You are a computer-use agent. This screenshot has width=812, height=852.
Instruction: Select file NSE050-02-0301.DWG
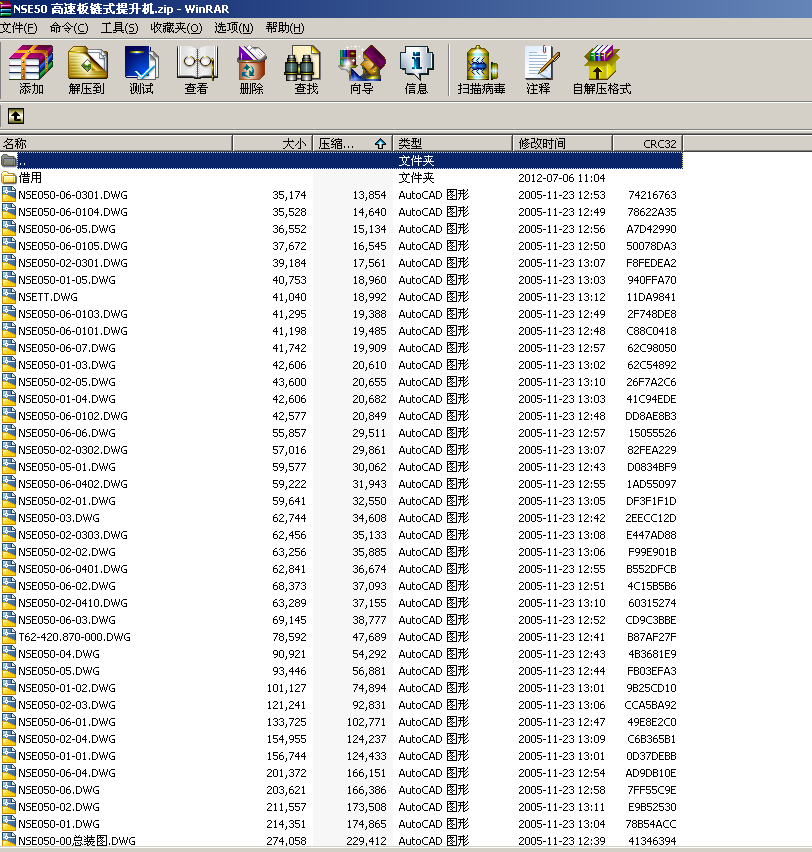point(73,263)
